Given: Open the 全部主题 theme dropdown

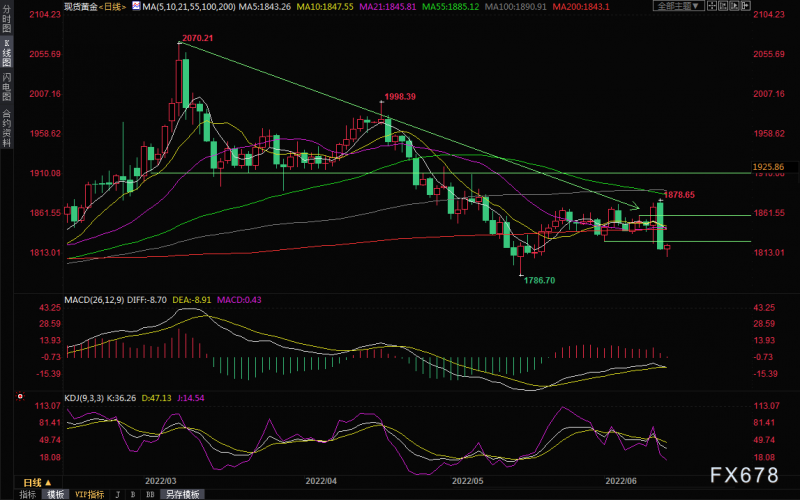Looking at the screenshot, I should (x=679, y=6).
